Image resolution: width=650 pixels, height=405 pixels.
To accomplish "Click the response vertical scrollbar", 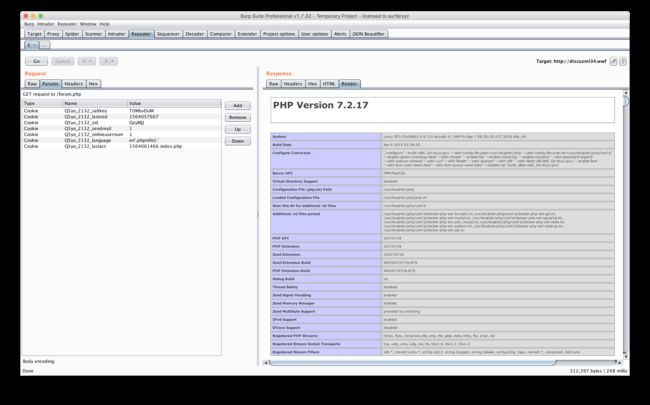I will pos(626,224).
